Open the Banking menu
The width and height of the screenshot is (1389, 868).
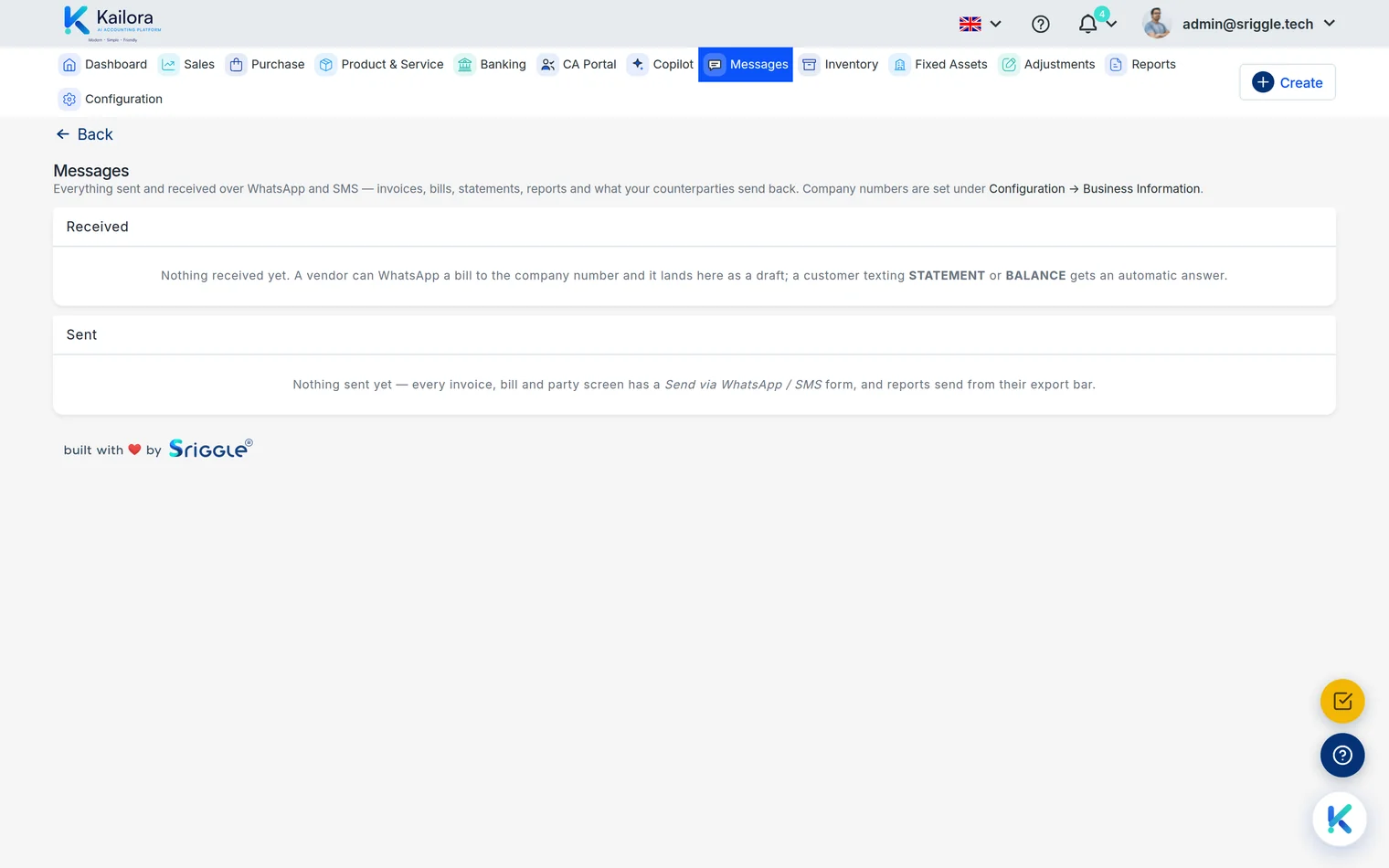(491, 65)
